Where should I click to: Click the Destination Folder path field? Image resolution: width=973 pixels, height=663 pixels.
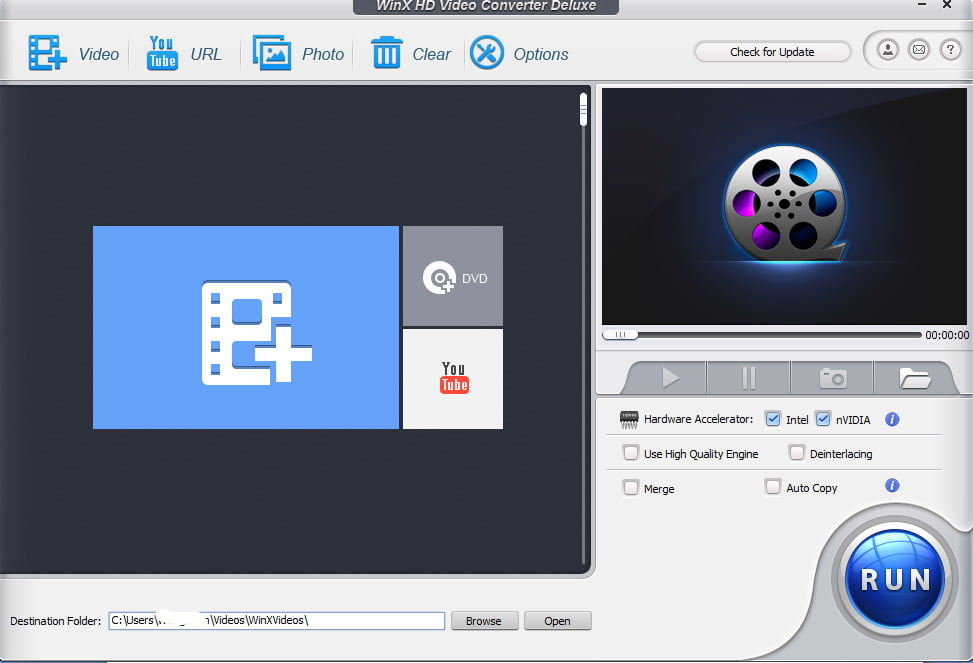(x=277, y=621)
